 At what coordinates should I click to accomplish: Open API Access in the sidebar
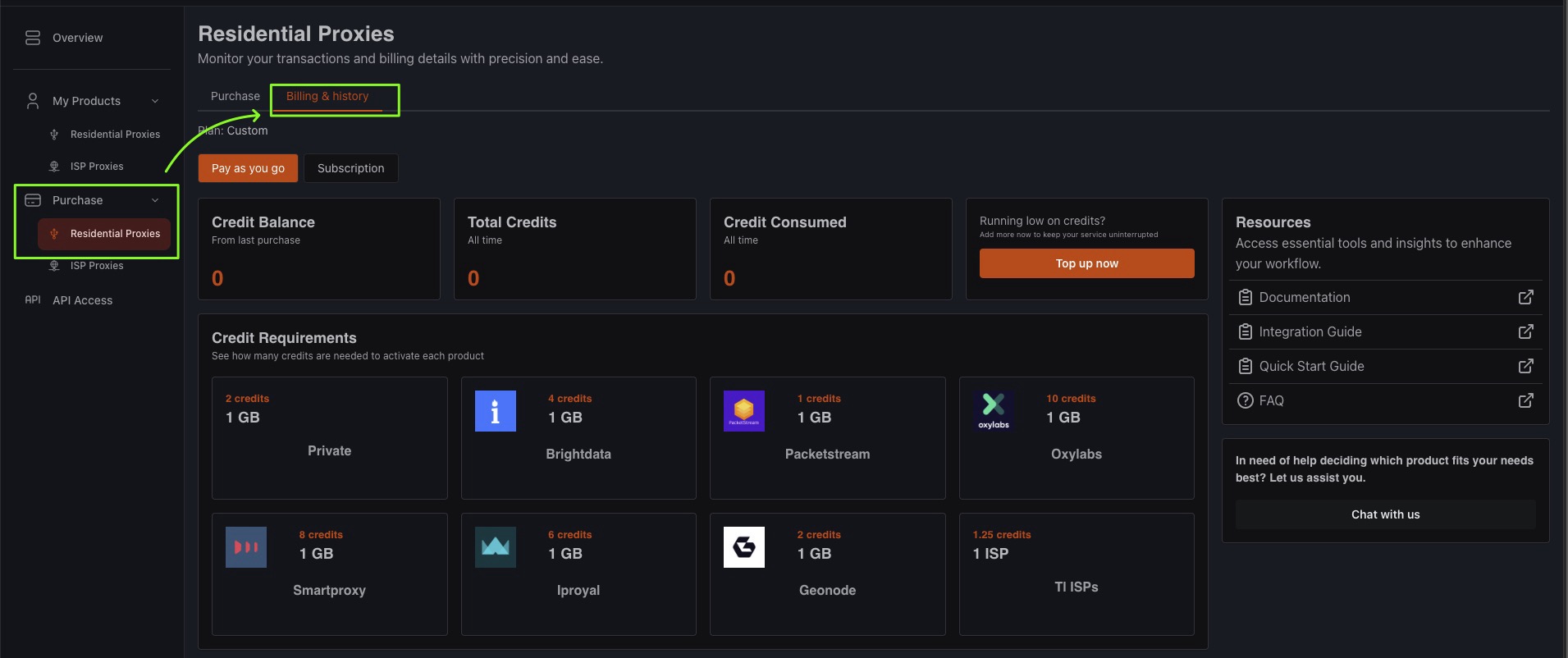(x=82, y=300)
